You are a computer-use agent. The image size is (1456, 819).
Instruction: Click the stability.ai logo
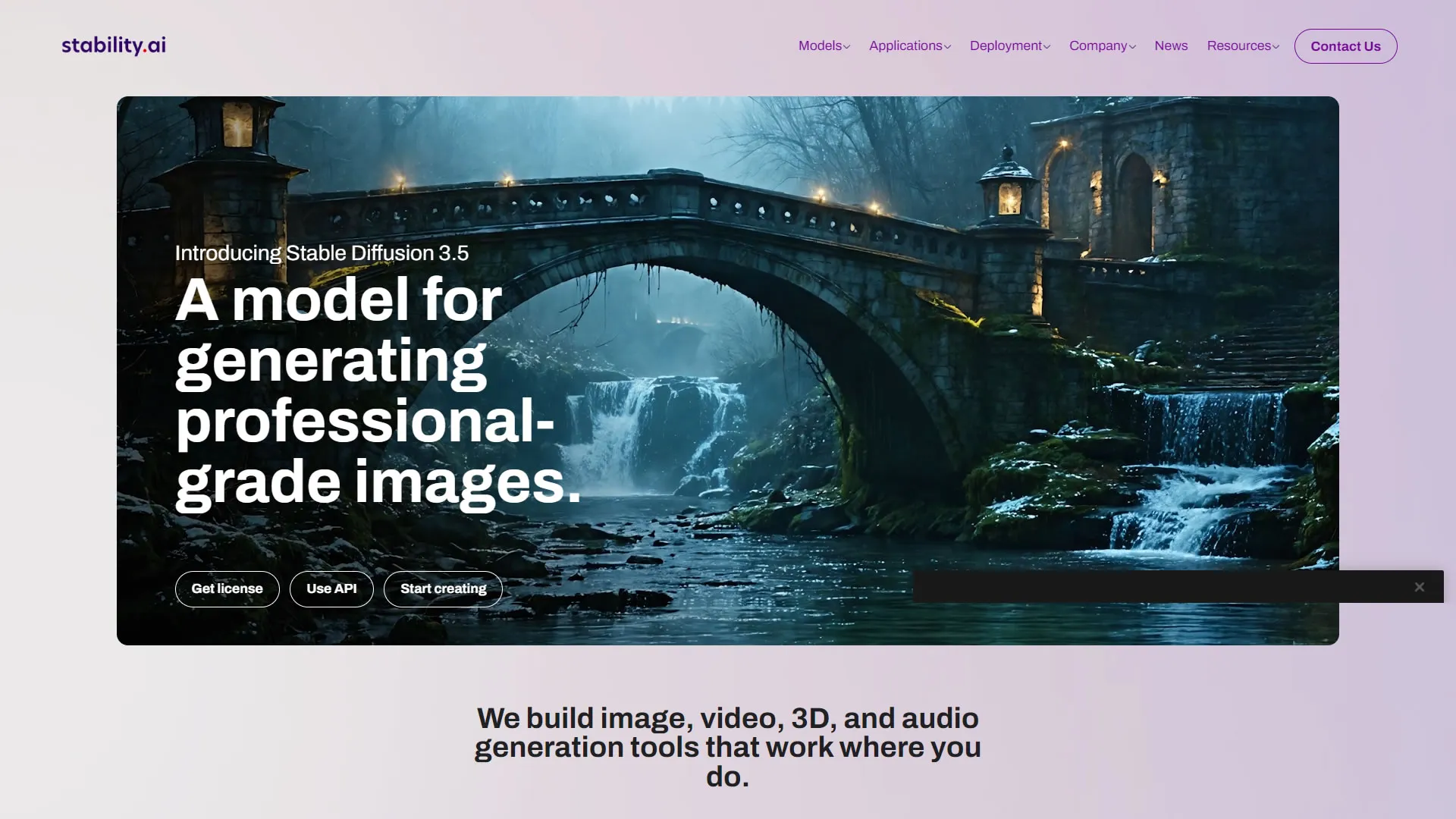[x=114, y=45]
